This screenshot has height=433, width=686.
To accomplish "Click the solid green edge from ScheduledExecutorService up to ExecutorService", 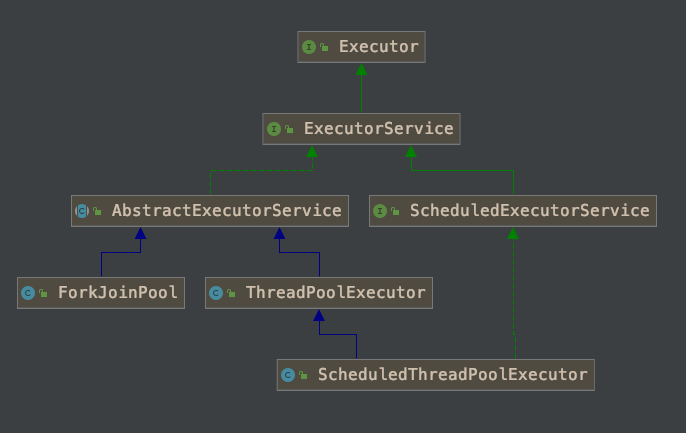I will 462,170.
